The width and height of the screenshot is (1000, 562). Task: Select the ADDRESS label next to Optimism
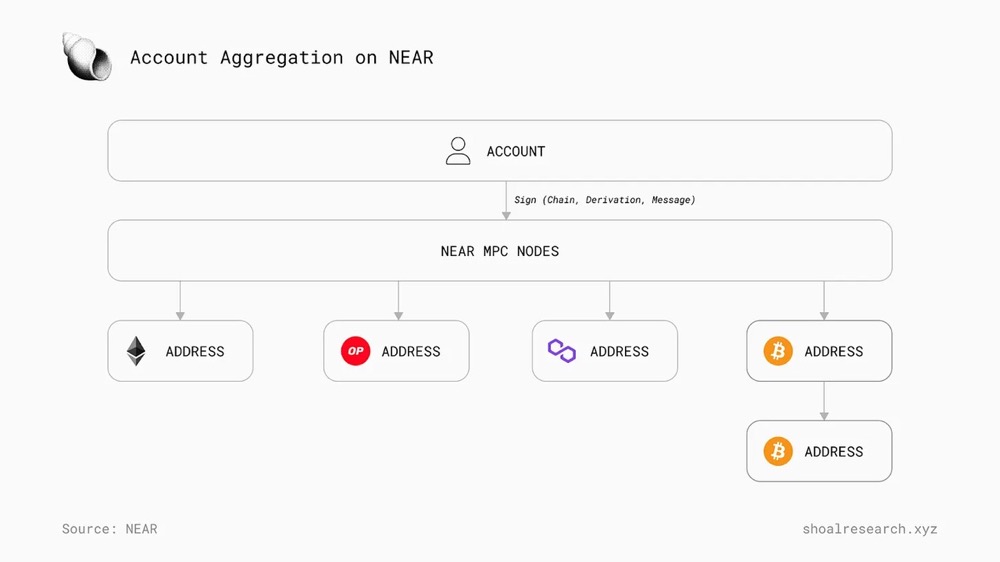tap(411, 352)
